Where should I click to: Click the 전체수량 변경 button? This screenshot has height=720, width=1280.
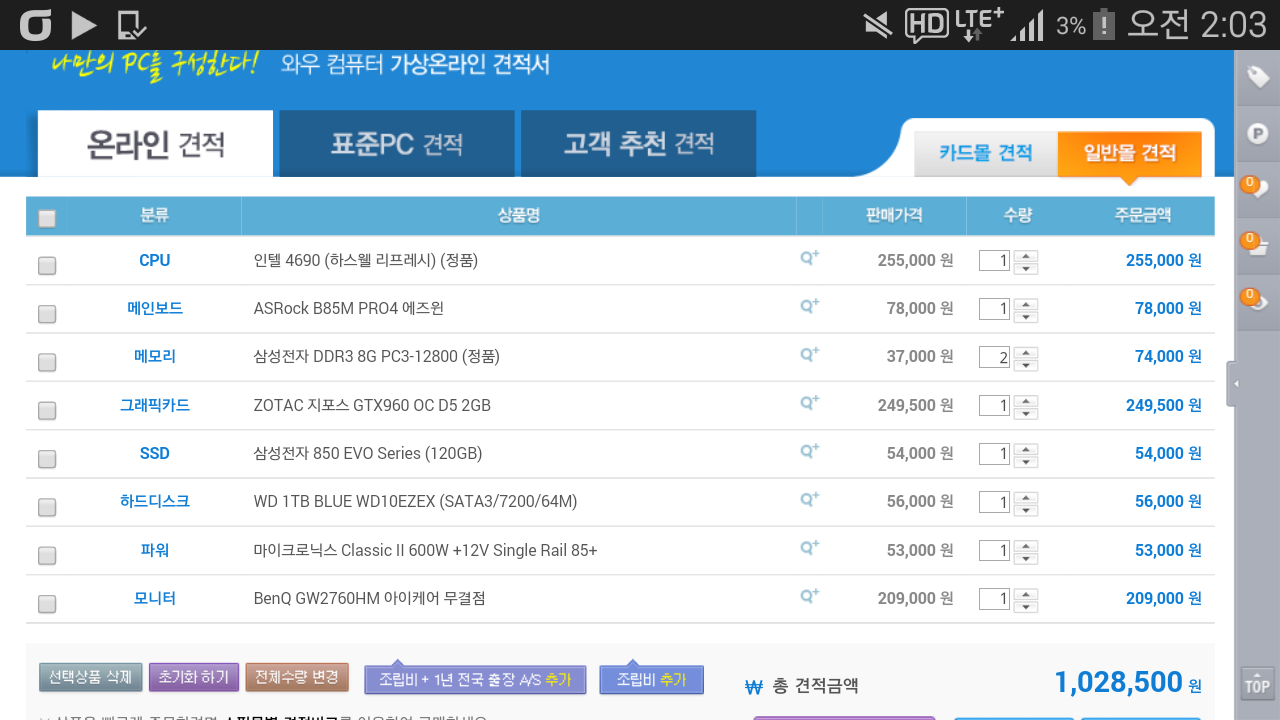(x=297, y=677)
